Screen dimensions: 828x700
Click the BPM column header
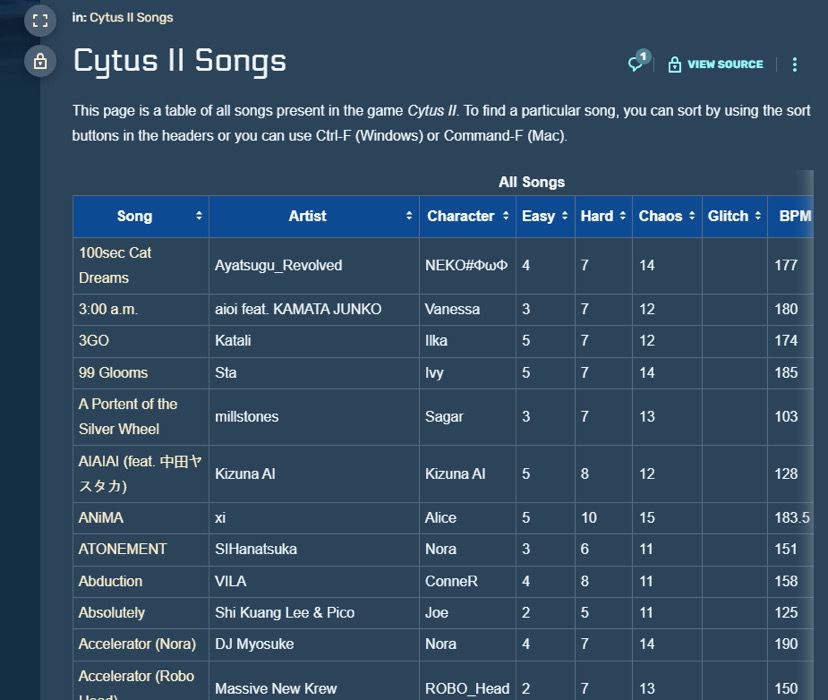pos(795,216)
